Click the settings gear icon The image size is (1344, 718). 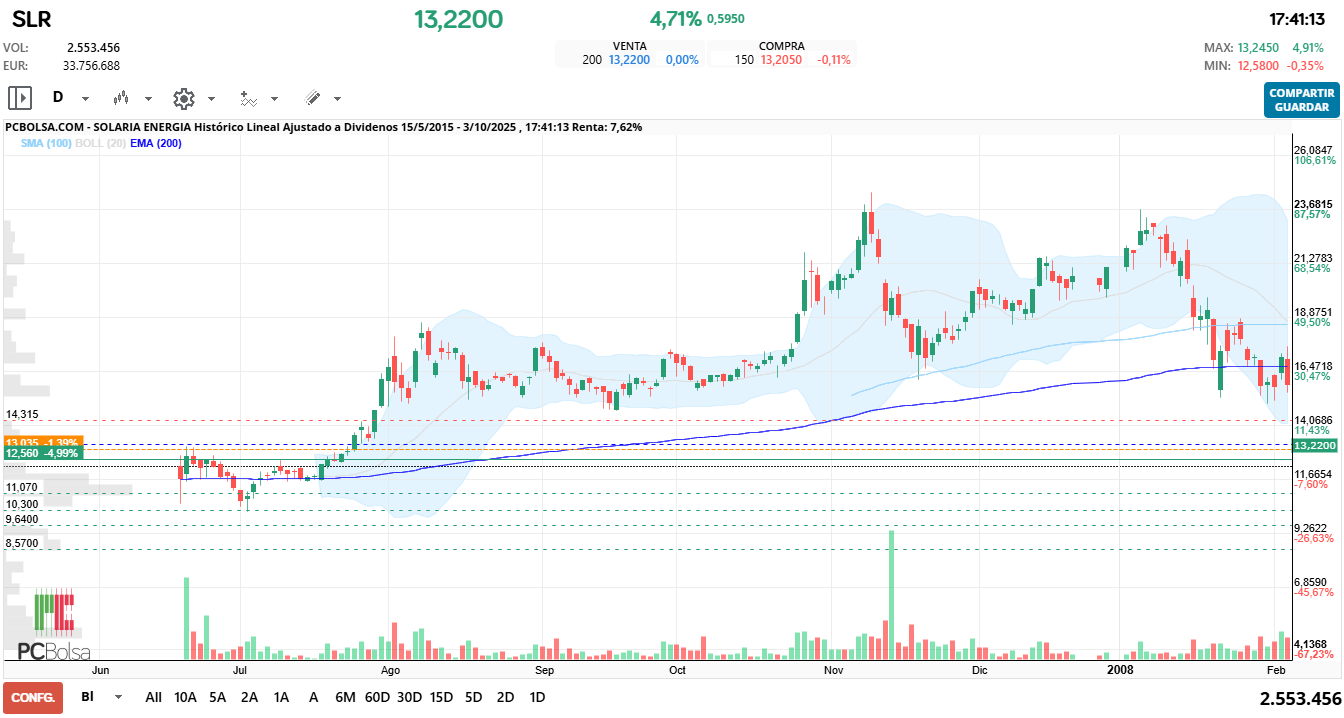click(184, 98)
